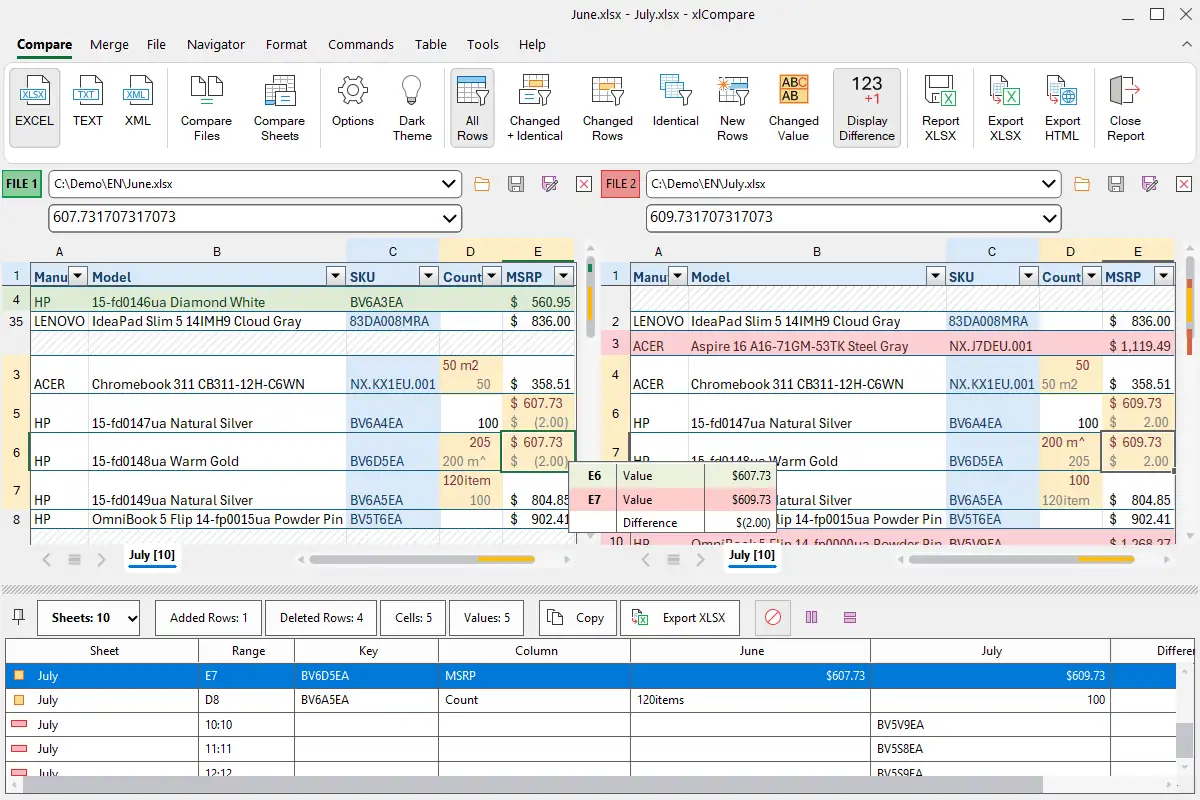Toggle Display Difference option
Viewport: 1200px width, 800px height.
pos(867,108)
